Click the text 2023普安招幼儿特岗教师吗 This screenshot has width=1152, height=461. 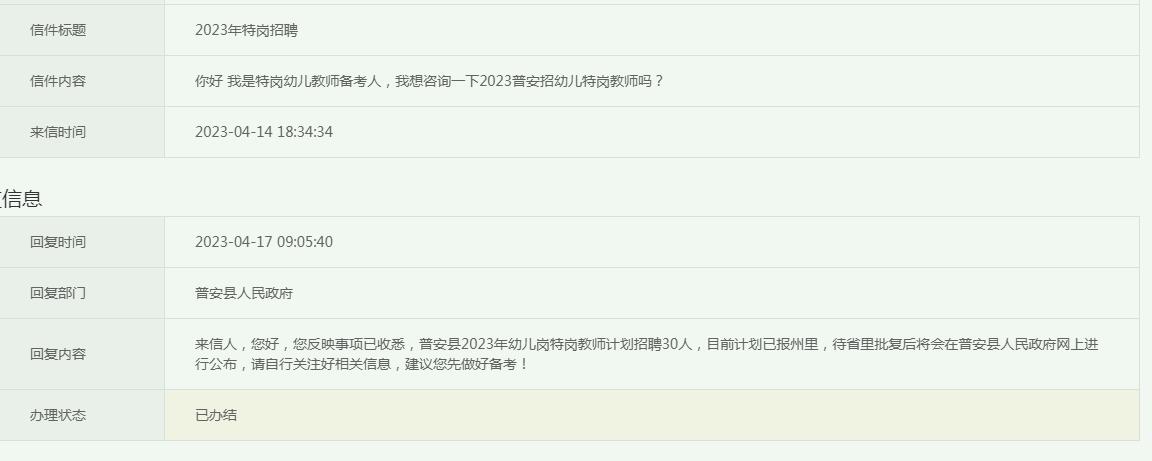566,81
